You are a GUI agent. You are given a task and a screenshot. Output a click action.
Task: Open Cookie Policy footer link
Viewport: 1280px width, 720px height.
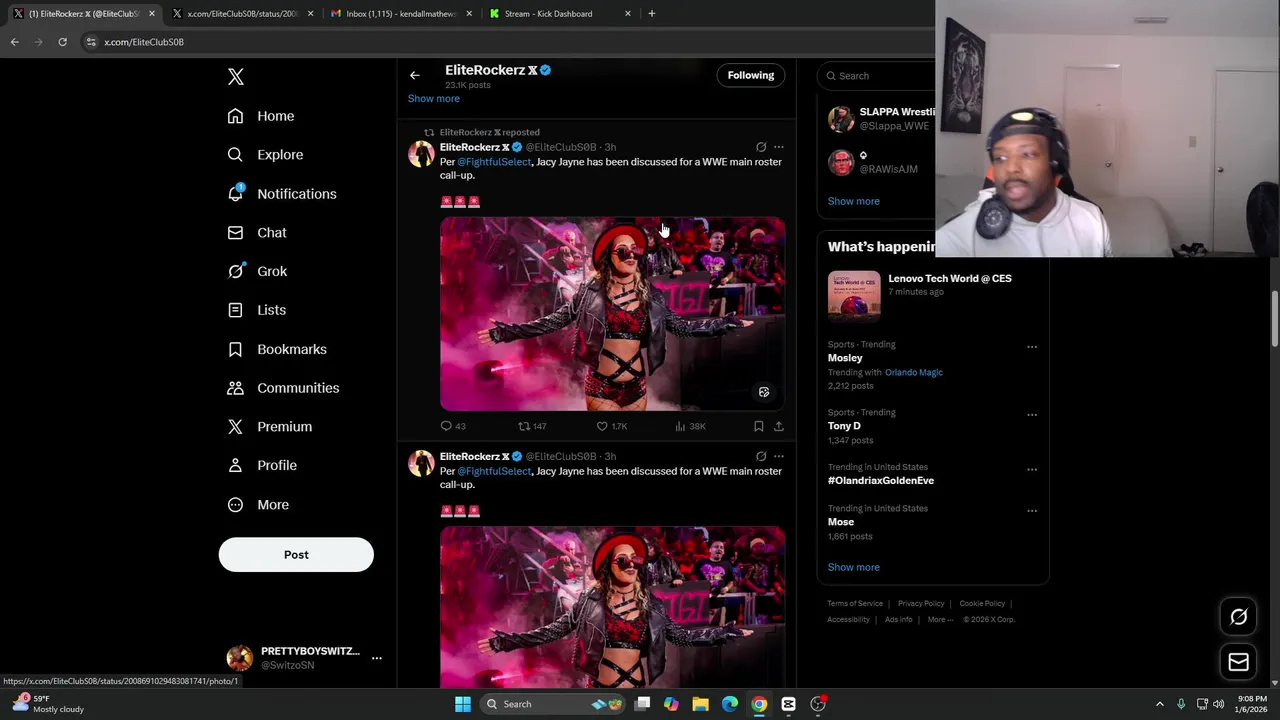982,604
